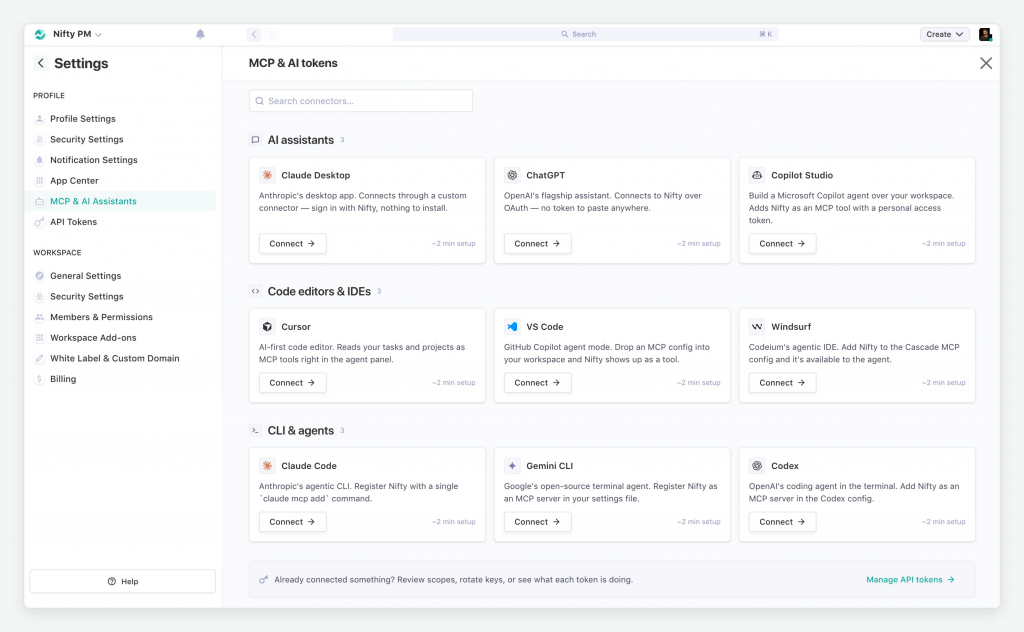Click the Claude Code icon
Screen dimensions: 1024x632
(267, 466)
